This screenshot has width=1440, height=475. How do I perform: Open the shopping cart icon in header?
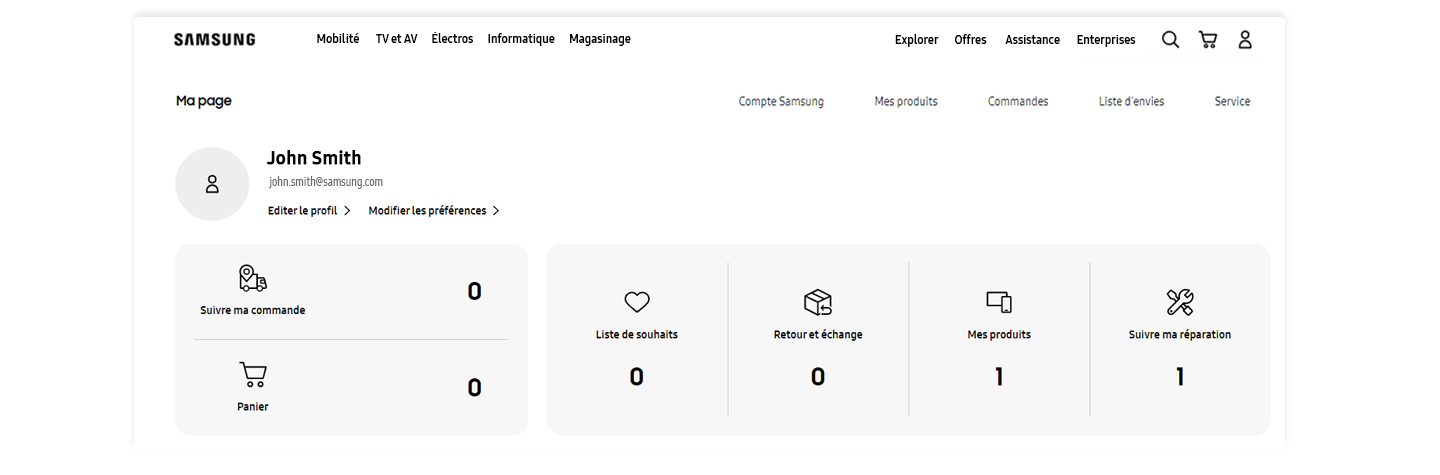click(x=1208, y=40)
